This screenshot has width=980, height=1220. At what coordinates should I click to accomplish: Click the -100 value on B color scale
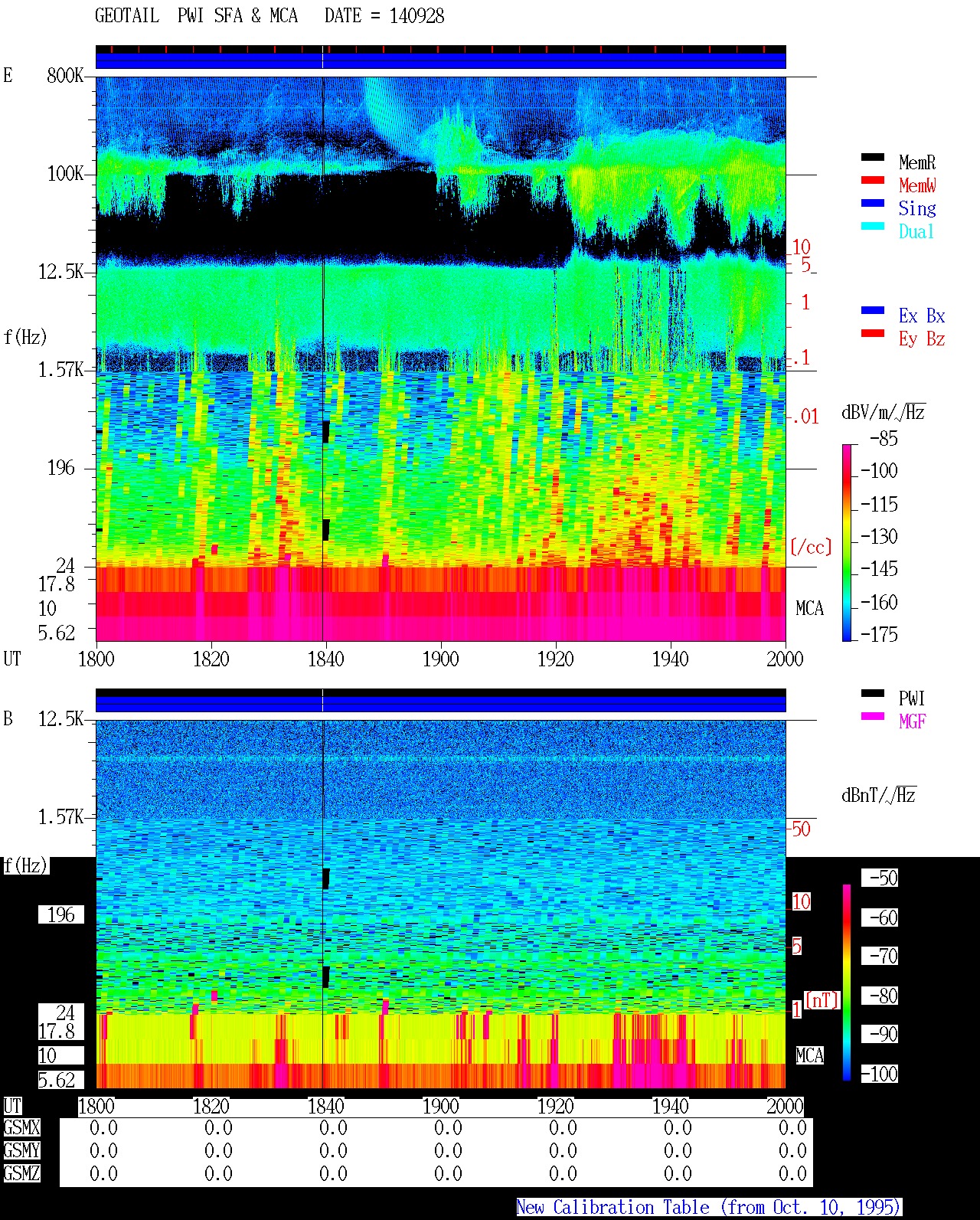(x=879, y=1074)
